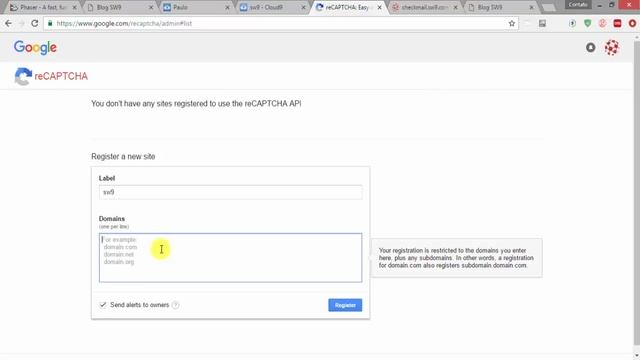Close the checkmail tab
The height and width of the screenshot is (360, 640).
coord(456,7)
